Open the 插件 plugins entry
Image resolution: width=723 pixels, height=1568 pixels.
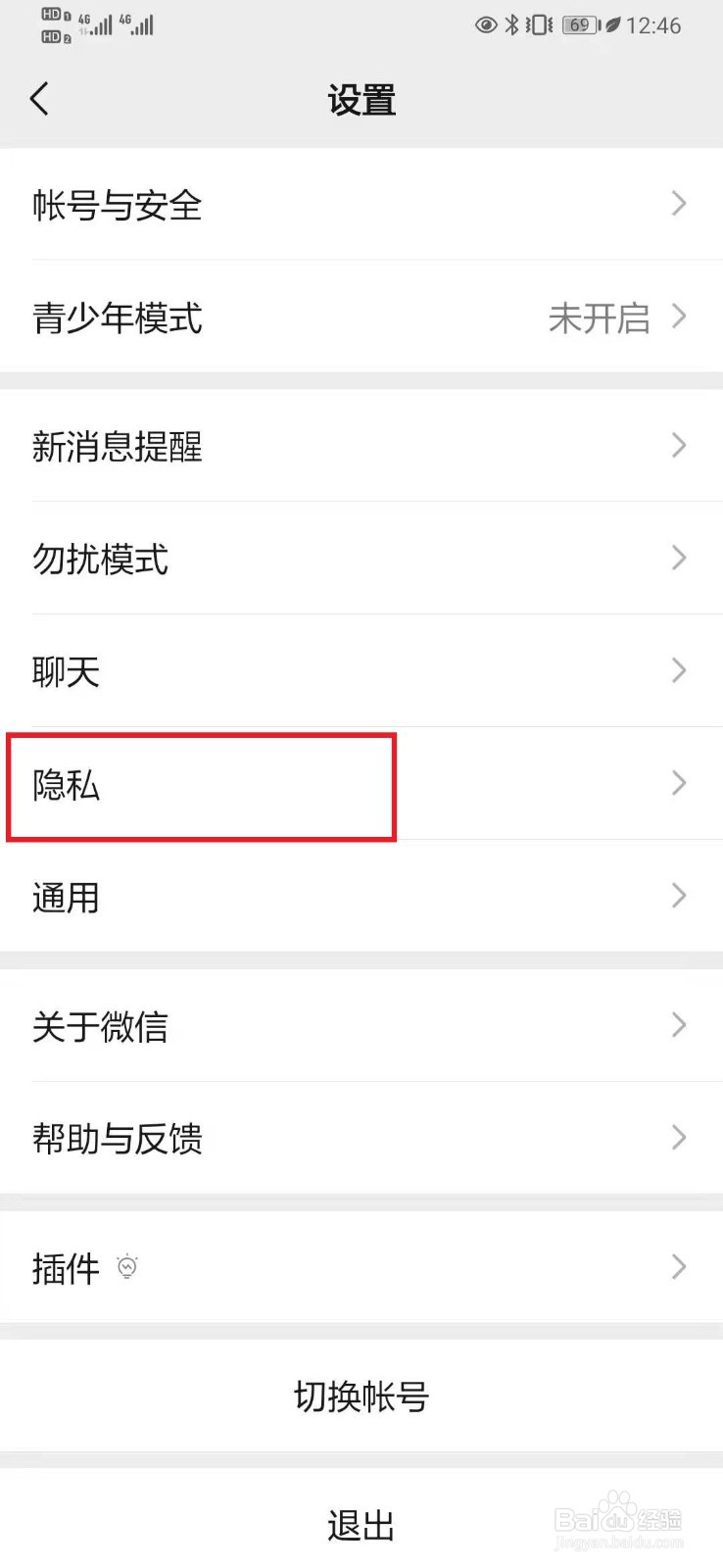(361, 1267)
